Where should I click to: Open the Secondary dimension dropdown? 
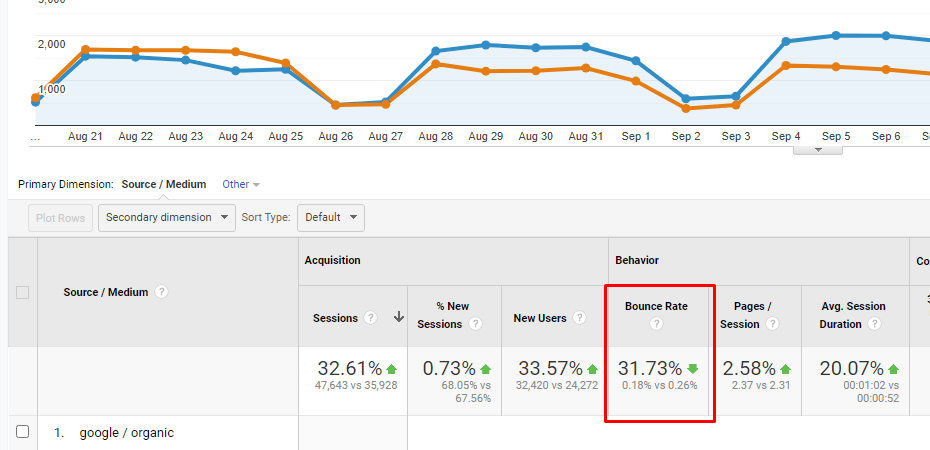(167, 217)
